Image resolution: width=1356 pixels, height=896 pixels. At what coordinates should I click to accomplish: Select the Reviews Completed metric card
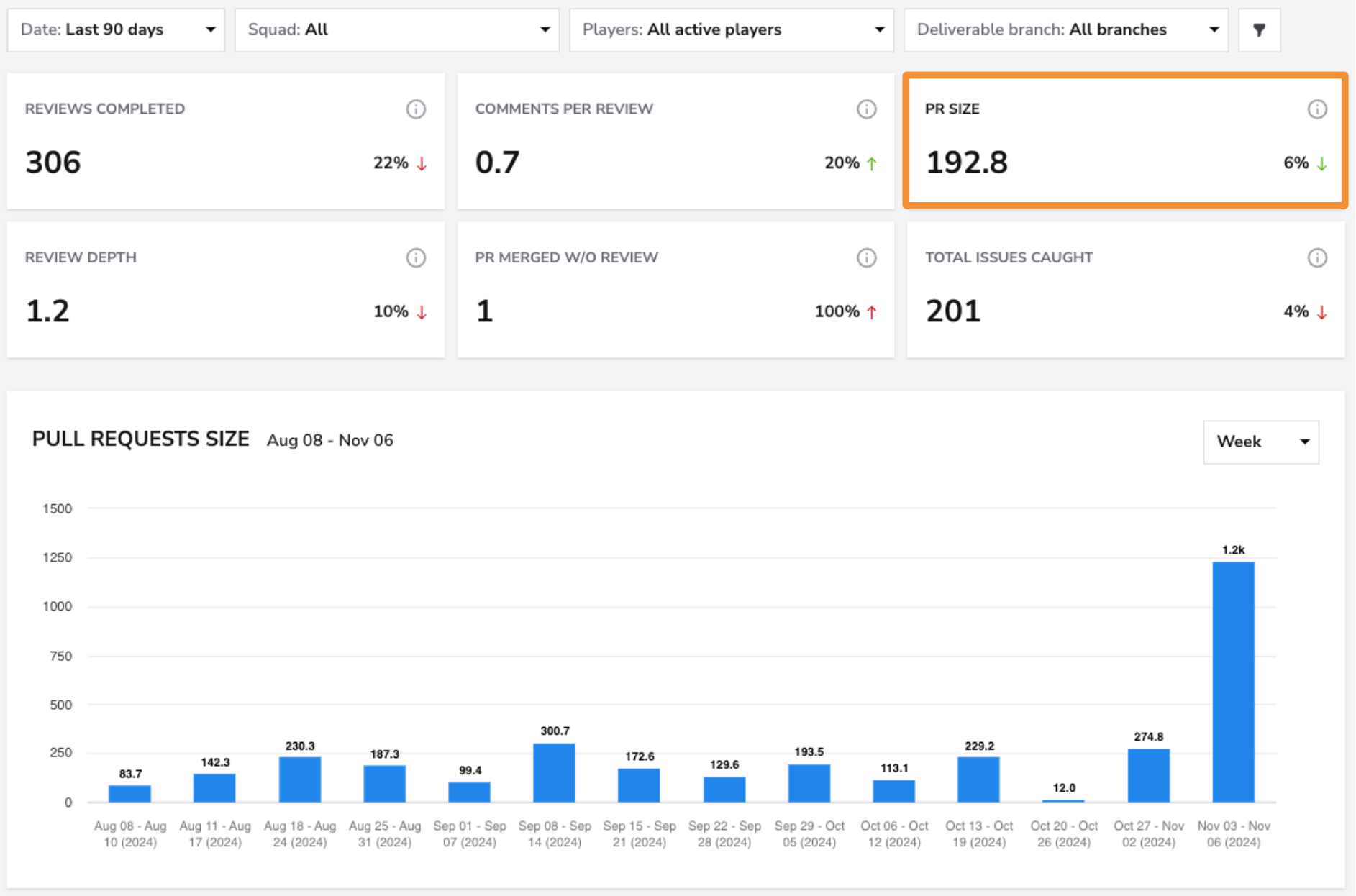[x=226, y=141]
